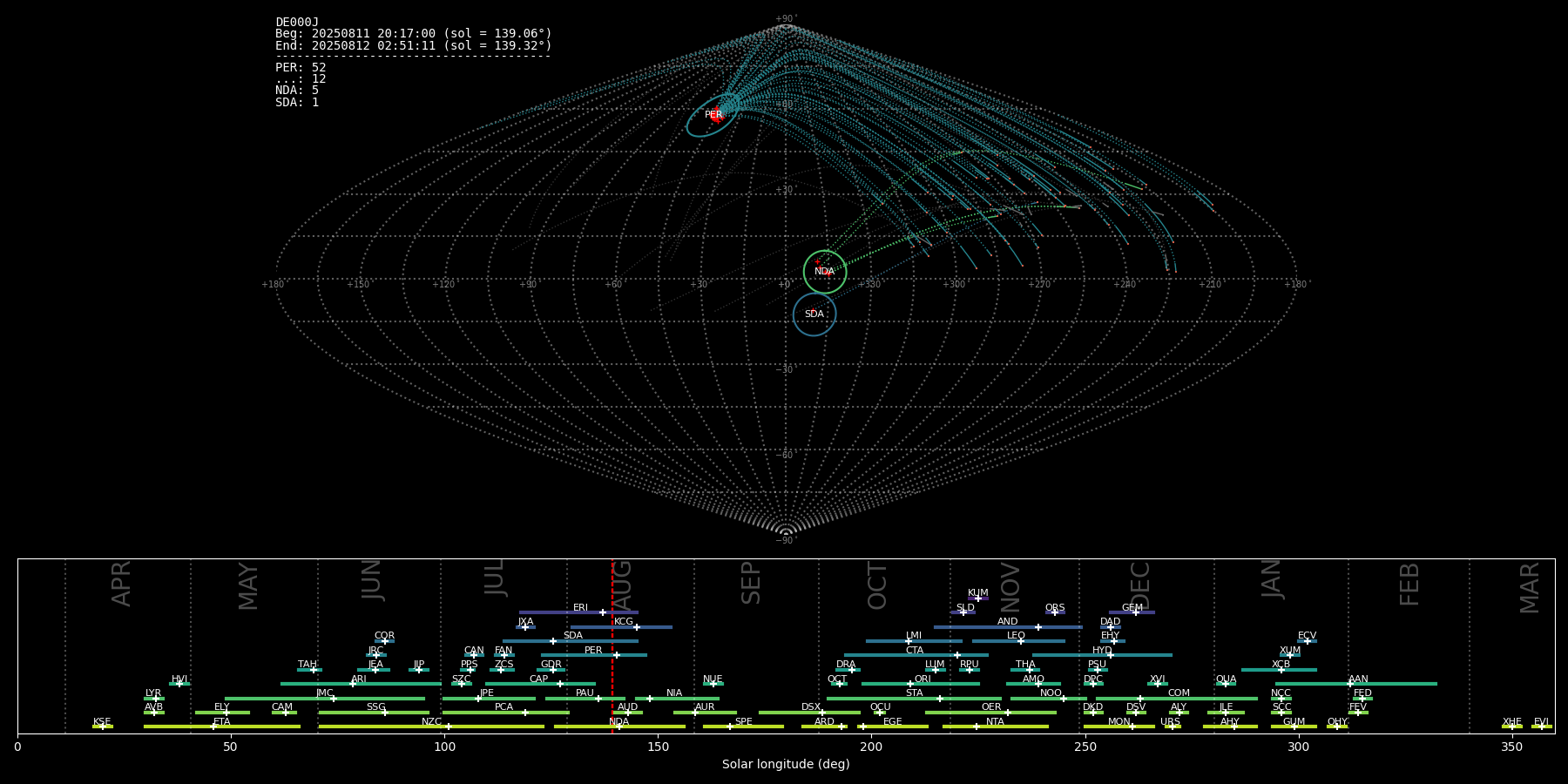
Task: Select the LYR shower label
Action: (153, 693)
